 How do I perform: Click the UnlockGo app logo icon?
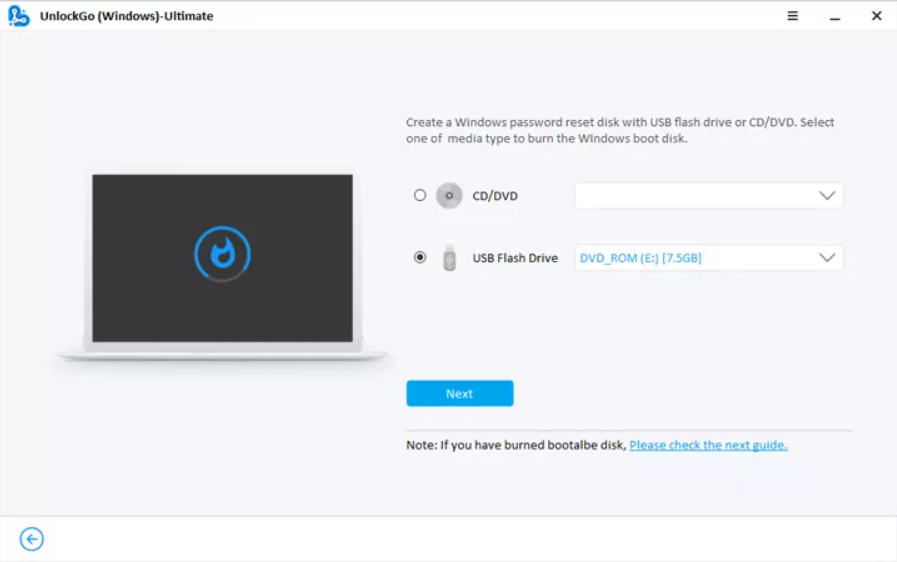point(18,16)
